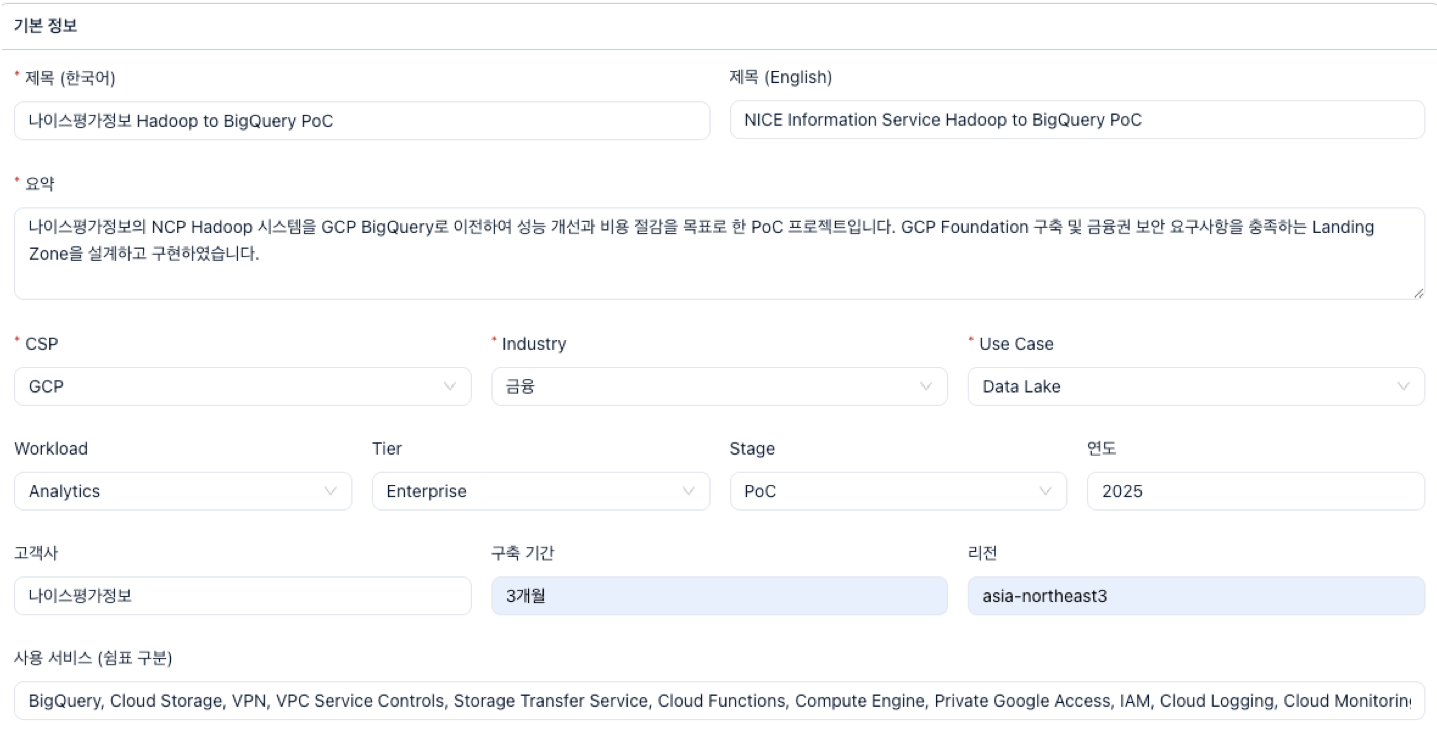Open the CSP dropdown showing GCP
This screenshot has height=754, width=1437.
tap(243, 386)
